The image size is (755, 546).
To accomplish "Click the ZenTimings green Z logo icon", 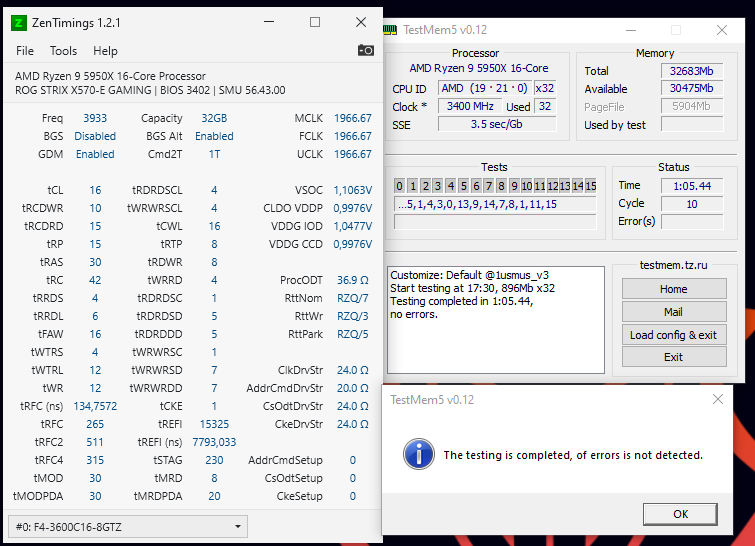I will (19, 23).
